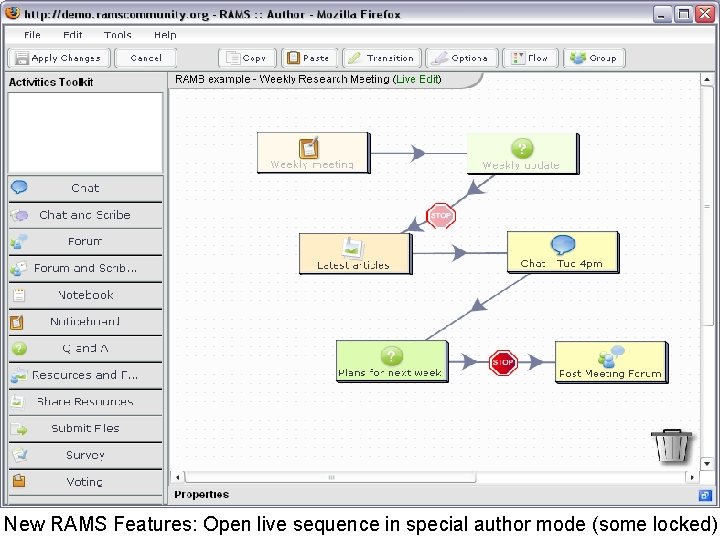Select the Chat and Scribe activity
Image resolution: width=720 pixels, height=540 pixels.
(x=85, y=215)
